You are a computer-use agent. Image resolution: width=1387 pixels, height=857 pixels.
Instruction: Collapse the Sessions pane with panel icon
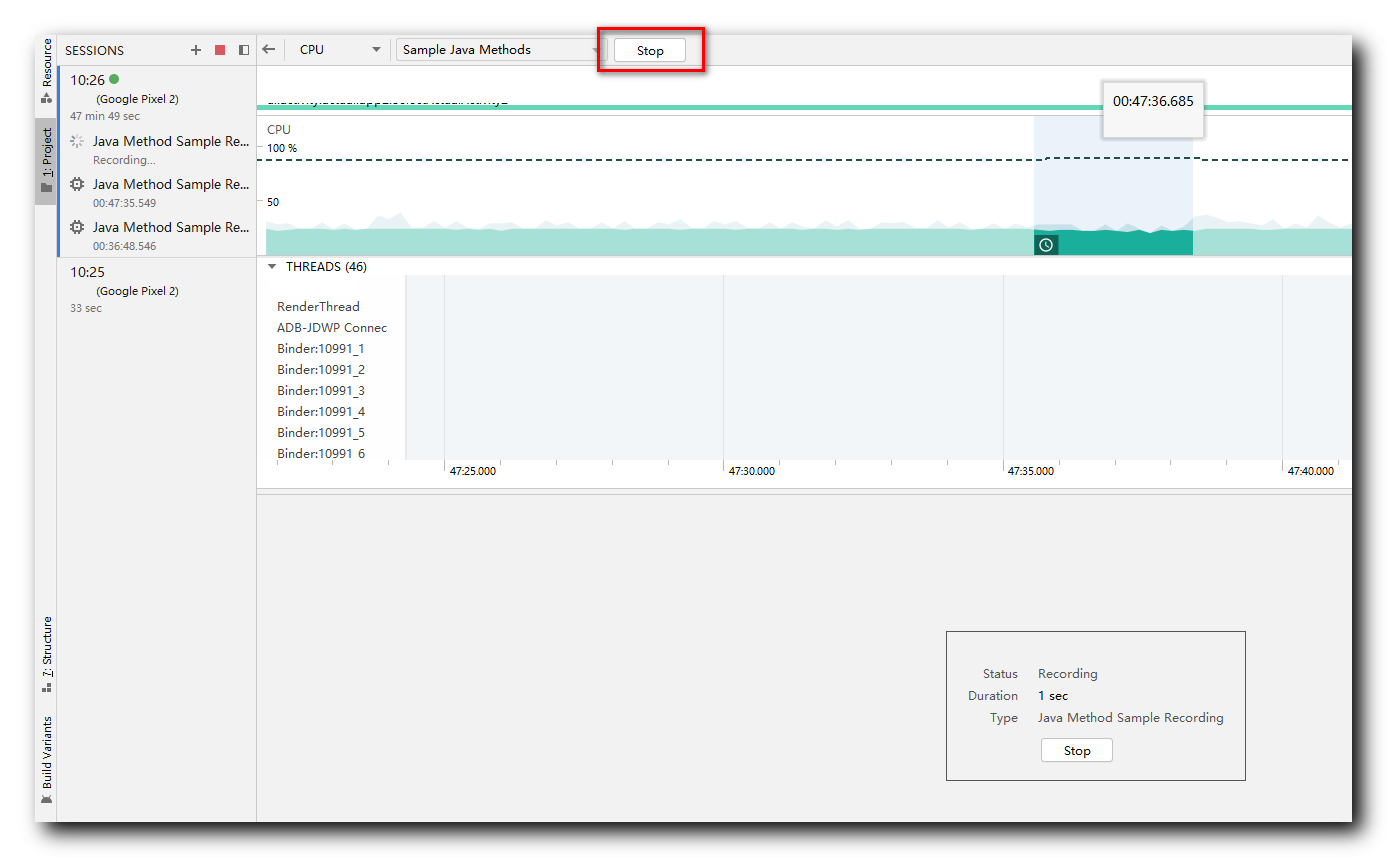(244, 50)
